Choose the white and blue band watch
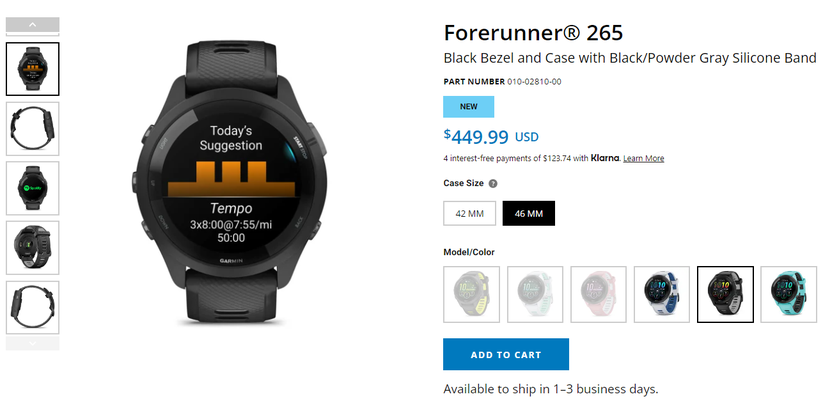The height and width of the screenshot is (408, 839). click(662, 295)
